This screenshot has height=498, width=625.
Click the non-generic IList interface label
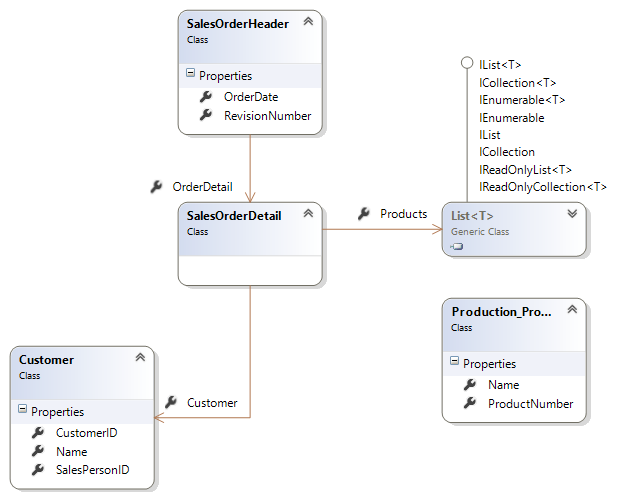tap(489, 135)
